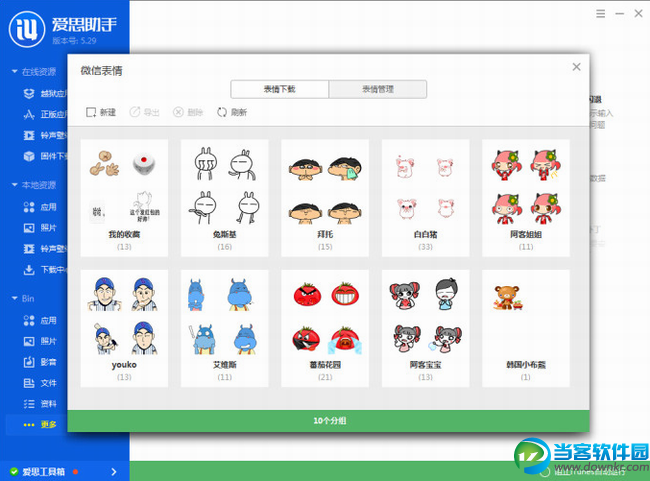Open the 我的收藏 emoji group
Image resolution: width=650 pixels, height=481 pixels.
[x=124, y=198]
